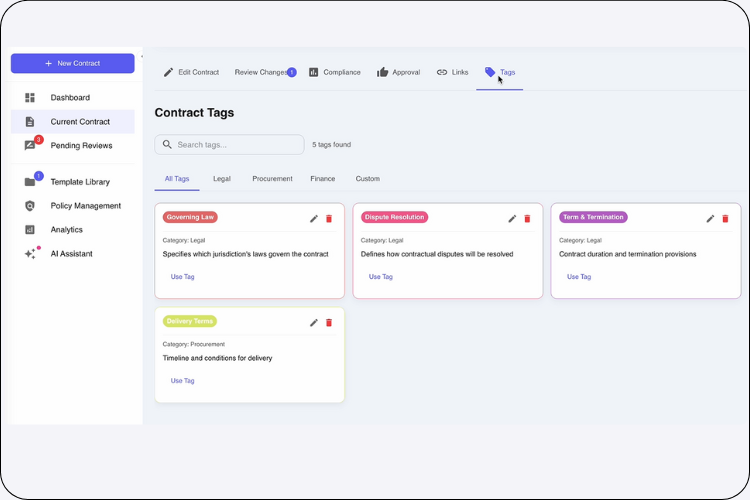
Task: Open the AI Assistant from sidebar
Action: pos(71,254)
